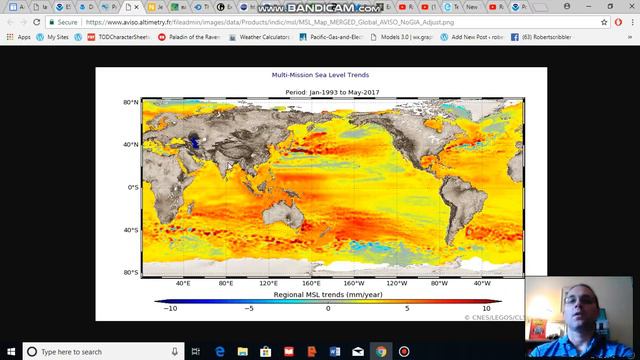This screenshot has width=640, height=360.
Task: Expand the bookmarks overflow chevron
Action: [630, 37]
